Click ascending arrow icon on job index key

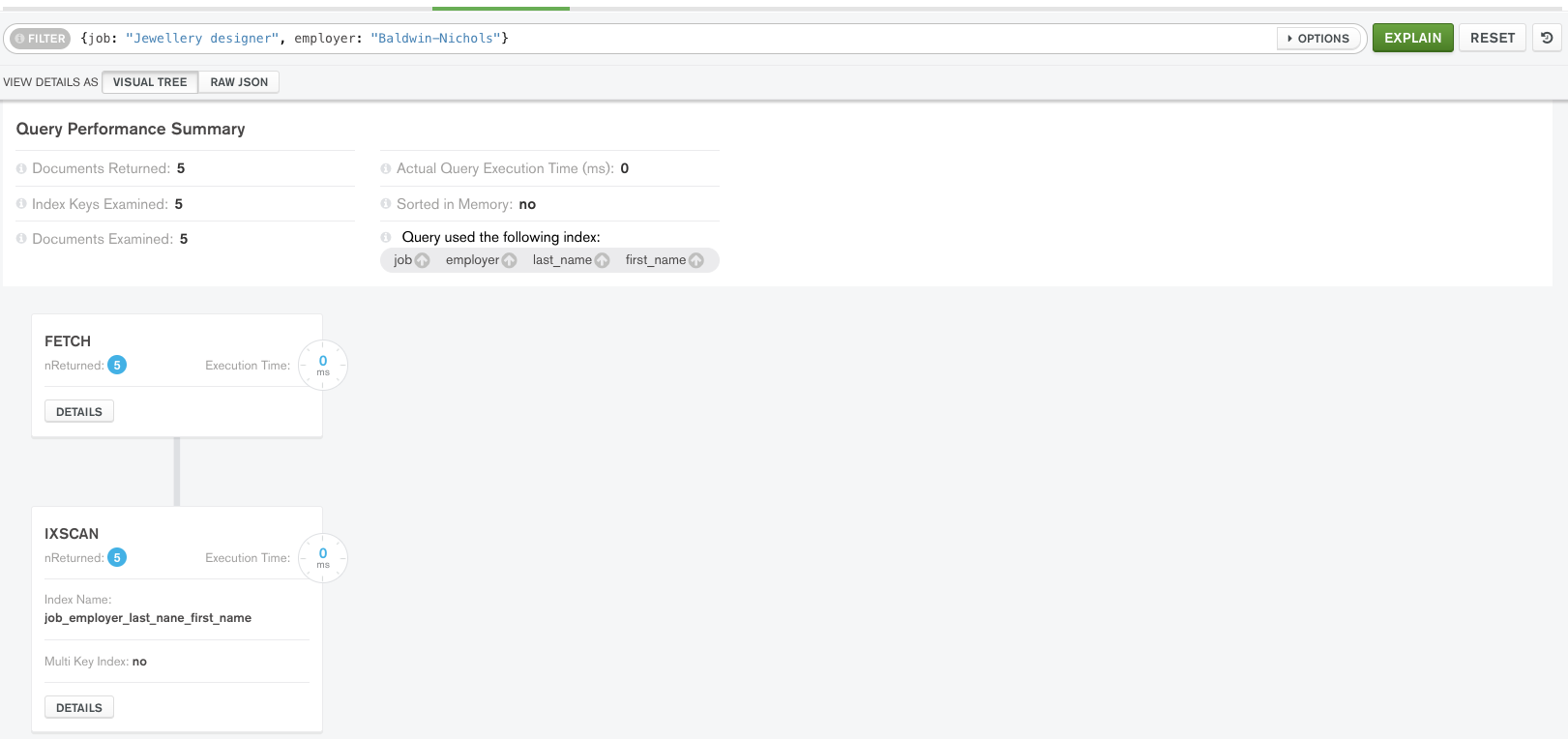point(422,260)
